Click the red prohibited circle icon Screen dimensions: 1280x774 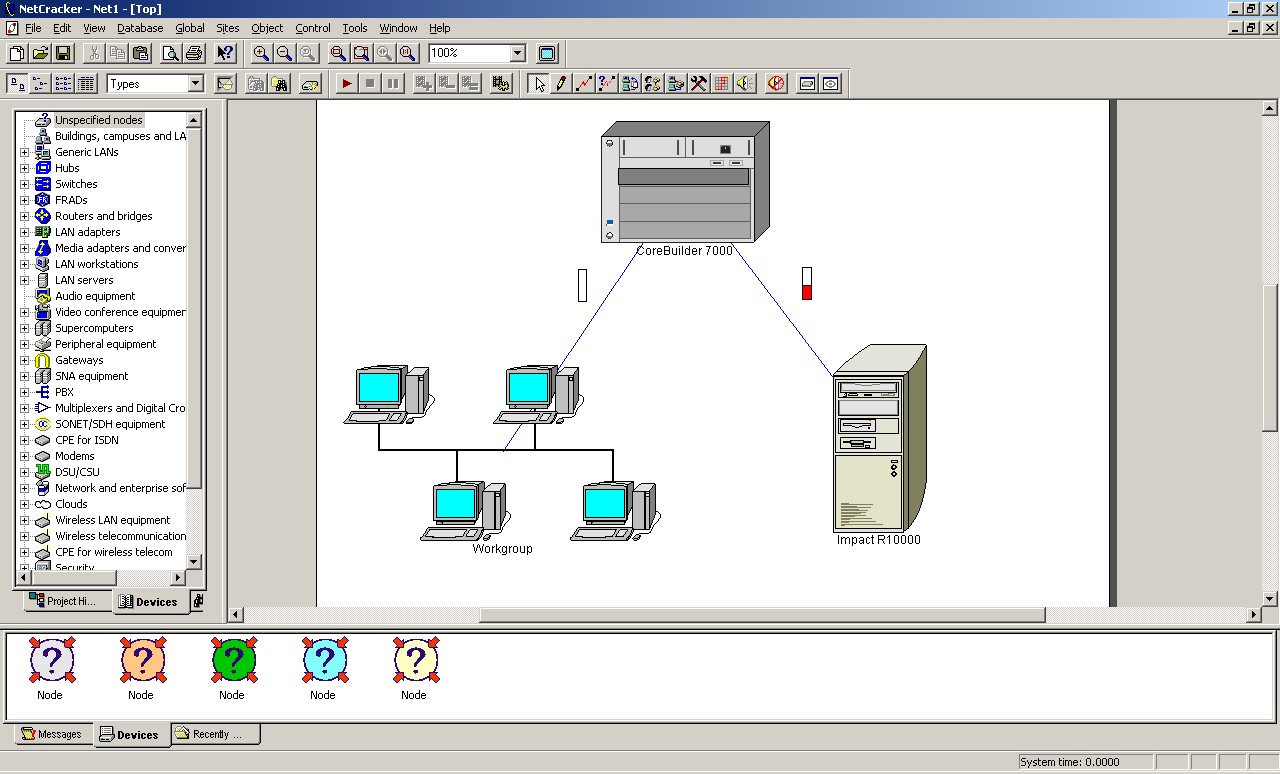[776, 84]
